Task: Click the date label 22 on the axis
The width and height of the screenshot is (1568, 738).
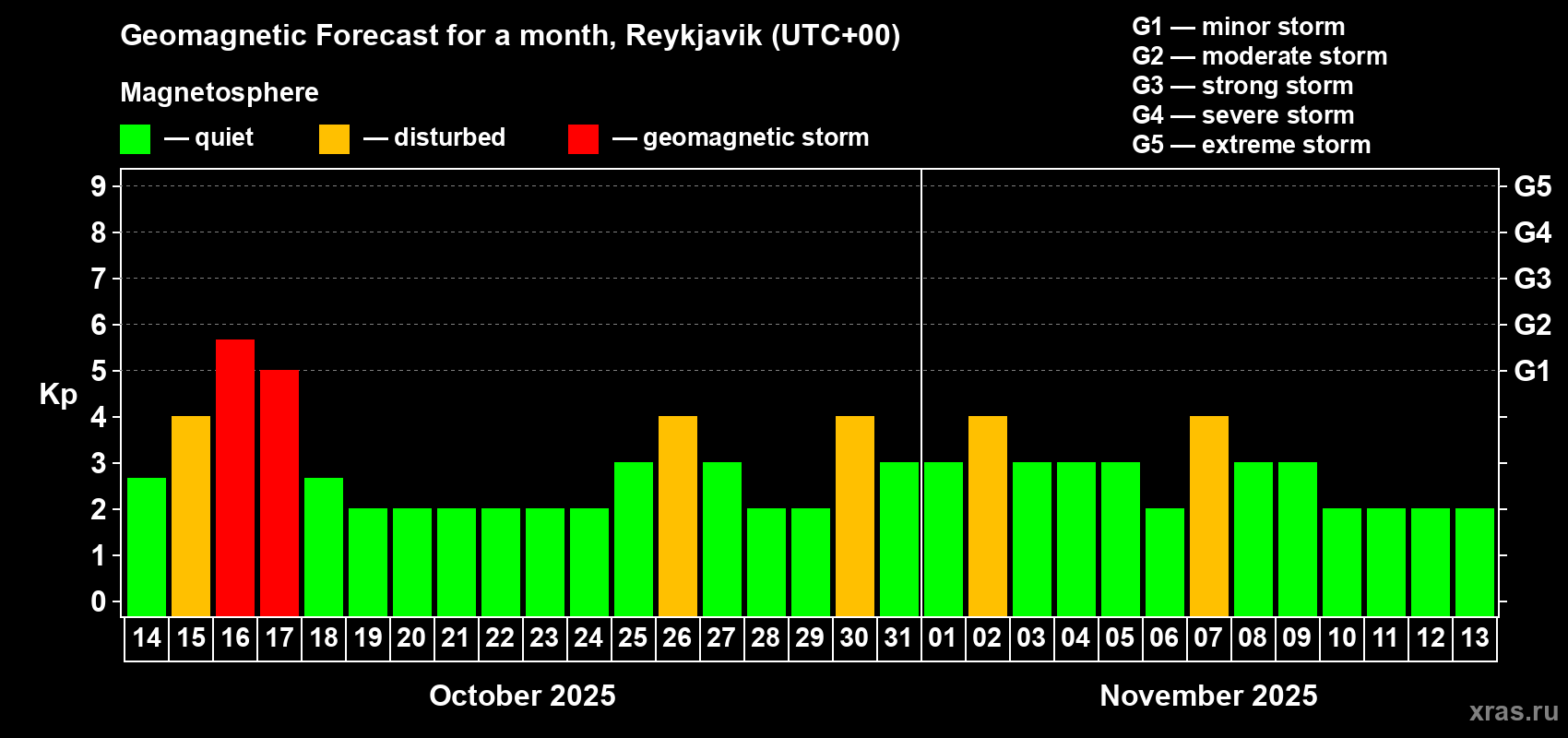Action: point(501,637)
